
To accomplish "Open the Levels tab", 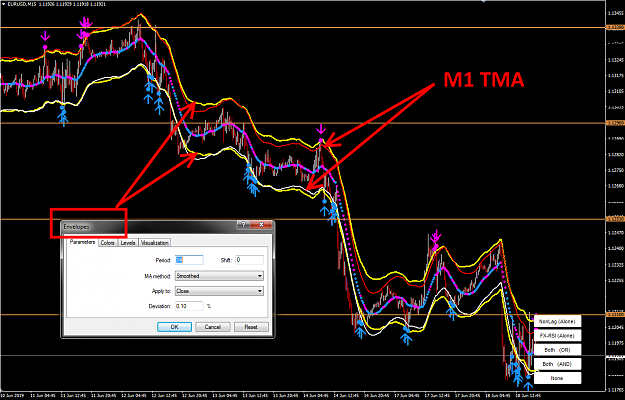I will (128, 243).
